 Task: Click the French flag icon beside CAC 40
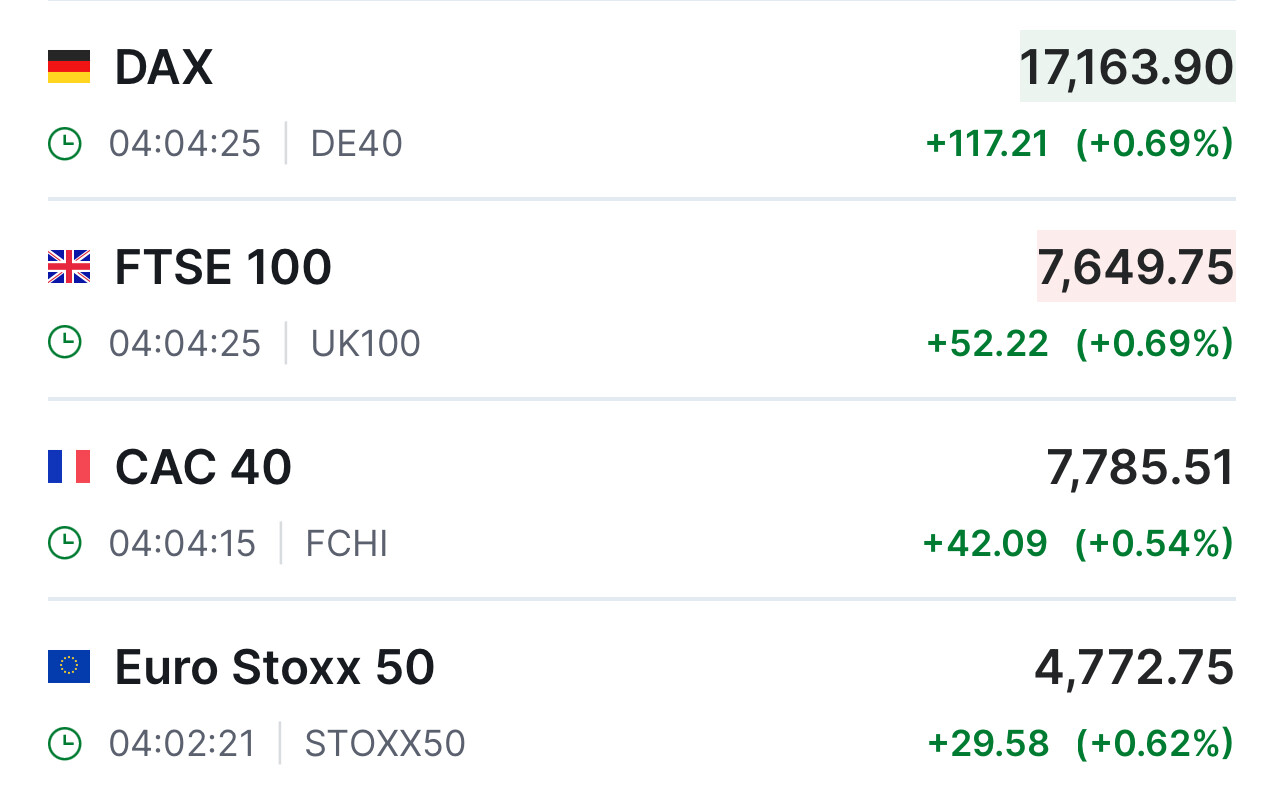(69, 467)
